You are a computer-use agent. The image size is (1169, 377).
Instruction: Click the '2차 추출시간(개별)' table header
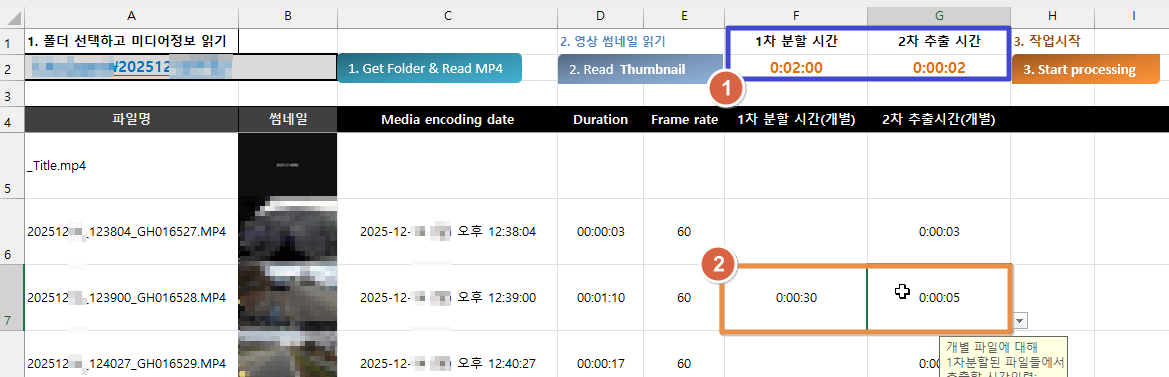[939, 119]
